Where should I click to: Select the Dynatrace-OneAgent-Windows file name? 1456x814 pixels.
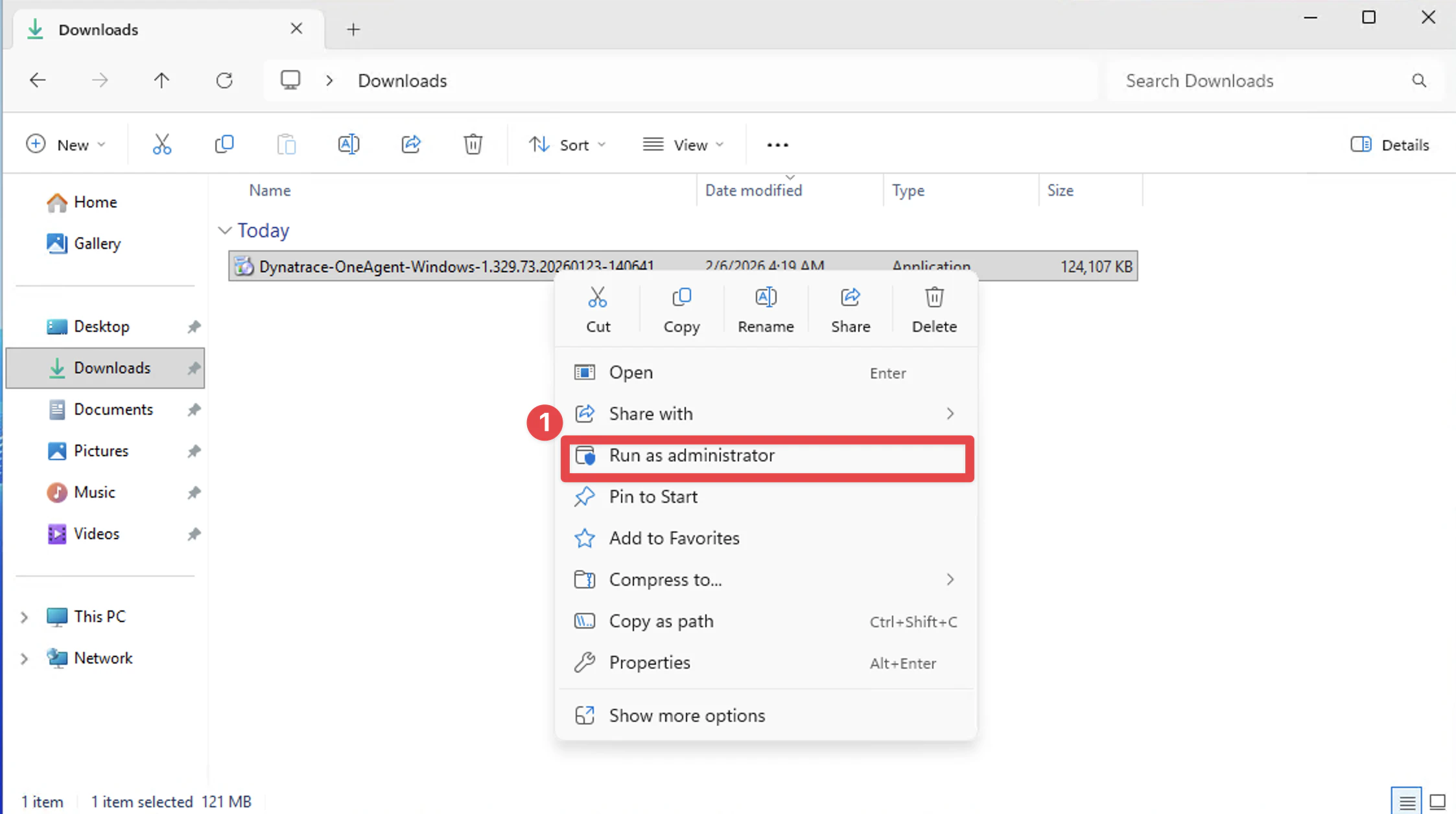pos(456,266)
